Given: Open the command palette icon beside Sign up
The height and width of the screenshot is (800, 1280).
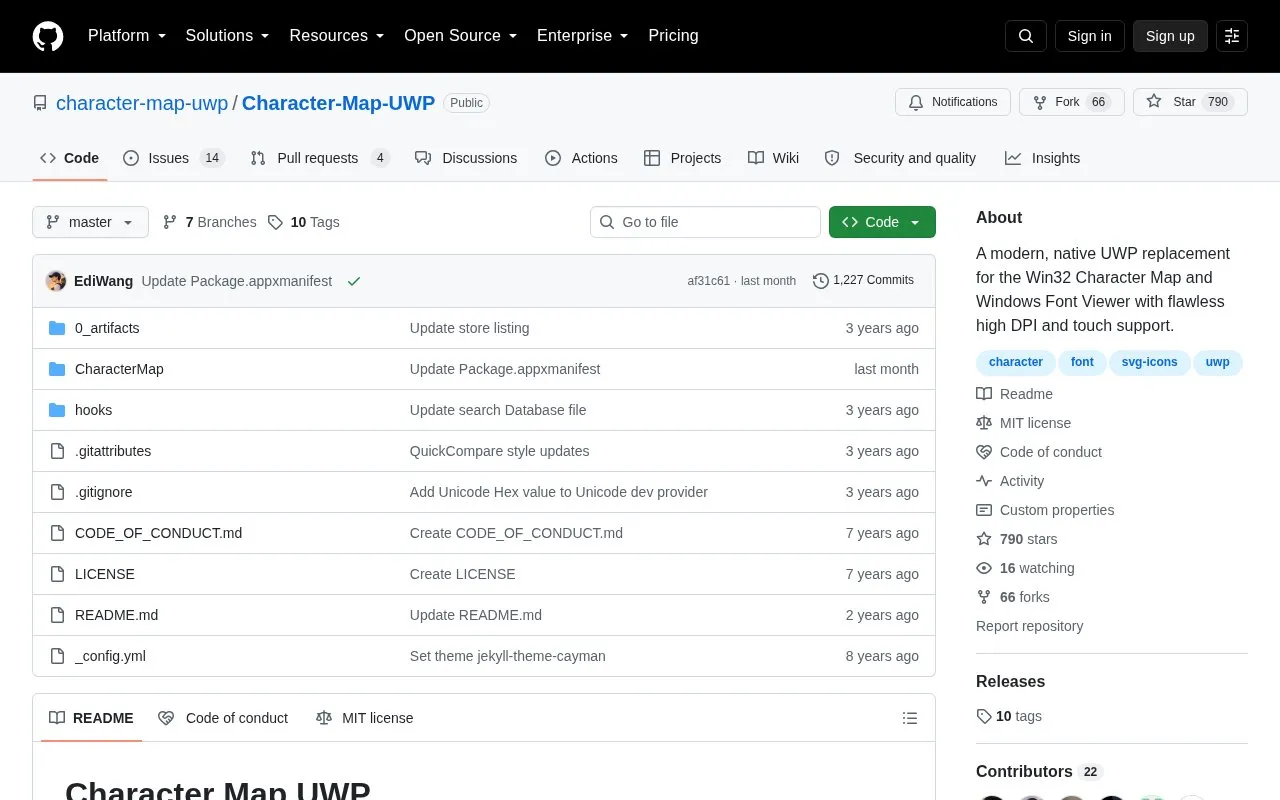Looking at the screenshot, I should [x=1232, y=36].
